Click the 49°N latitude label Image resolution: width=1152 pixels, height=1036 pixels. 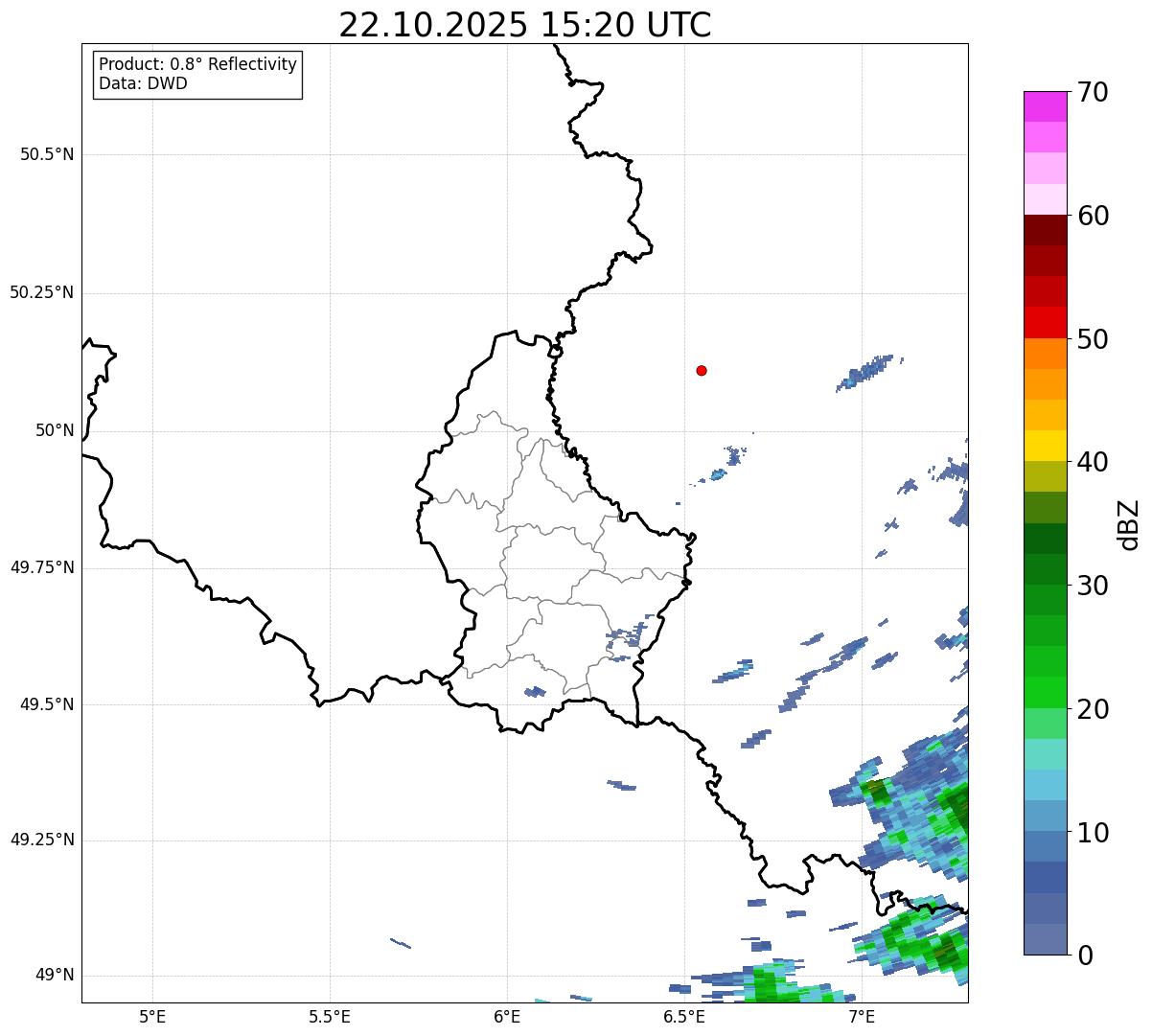coord(55,976)
